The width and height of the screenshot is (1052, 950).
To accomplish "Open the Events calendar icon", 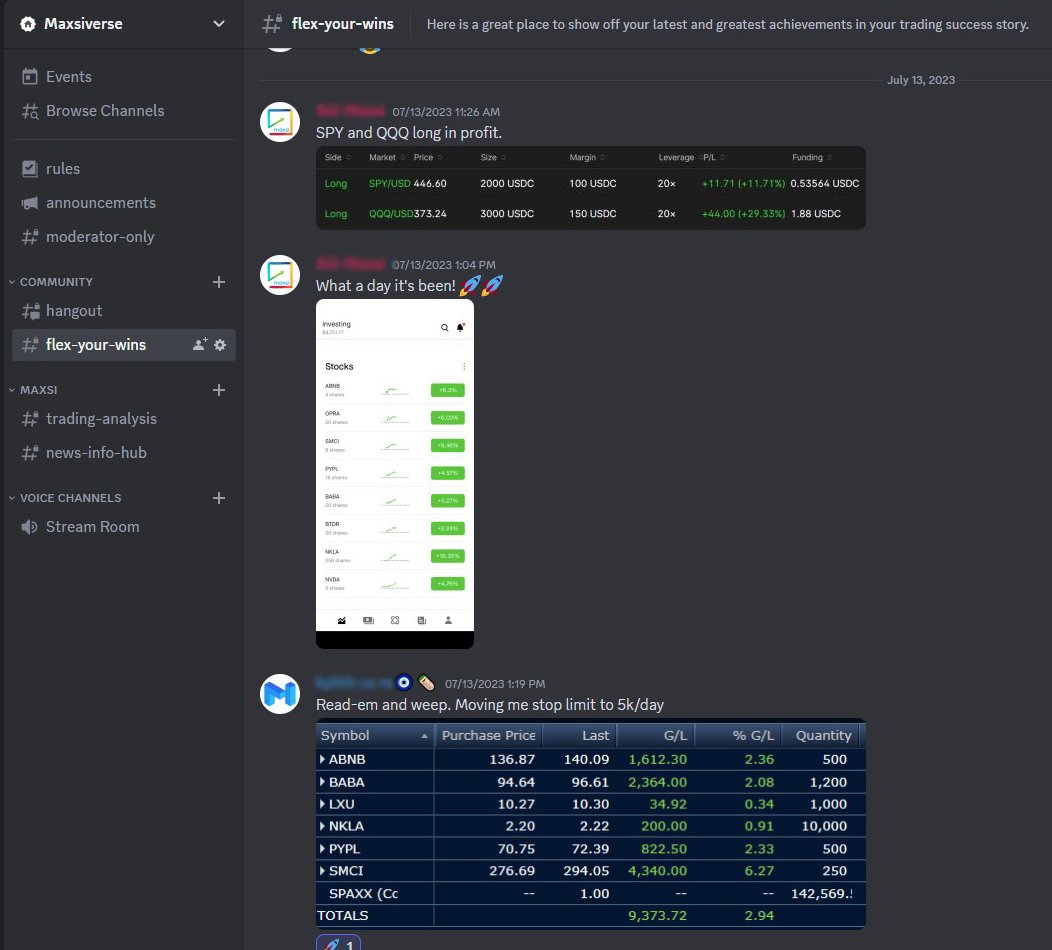I will click(30, 76).
